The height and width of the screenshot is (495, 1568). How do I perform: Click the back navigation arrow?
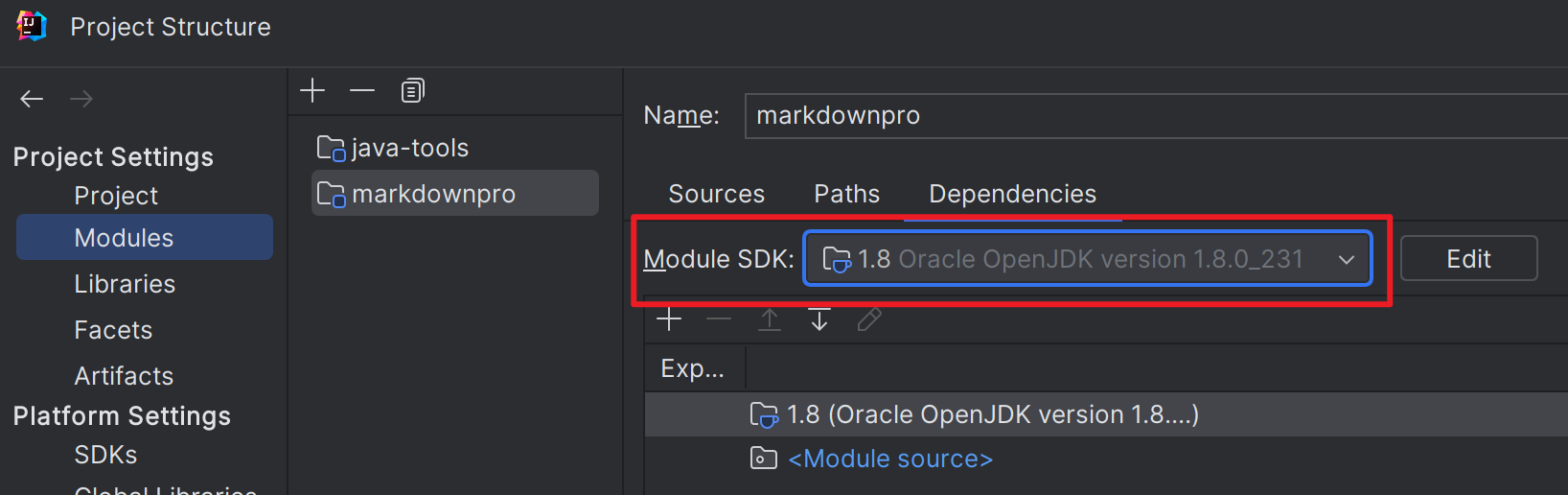pos(32,99)
